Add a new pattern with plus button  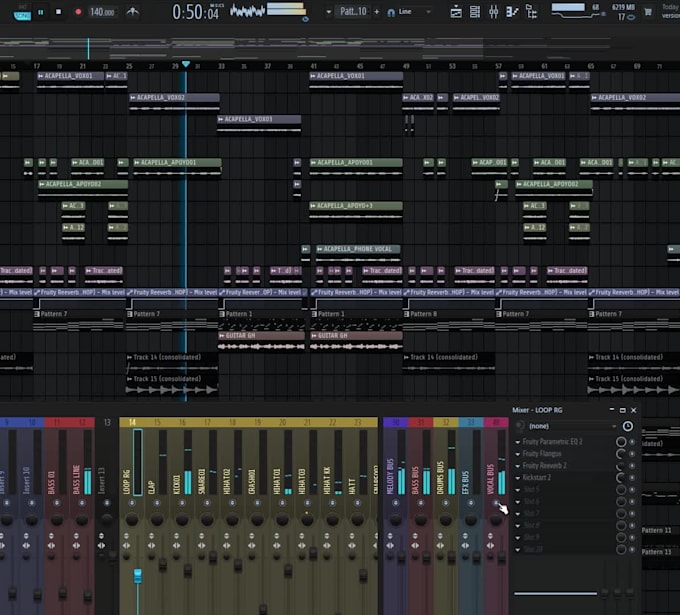click(x=376, y=12)
